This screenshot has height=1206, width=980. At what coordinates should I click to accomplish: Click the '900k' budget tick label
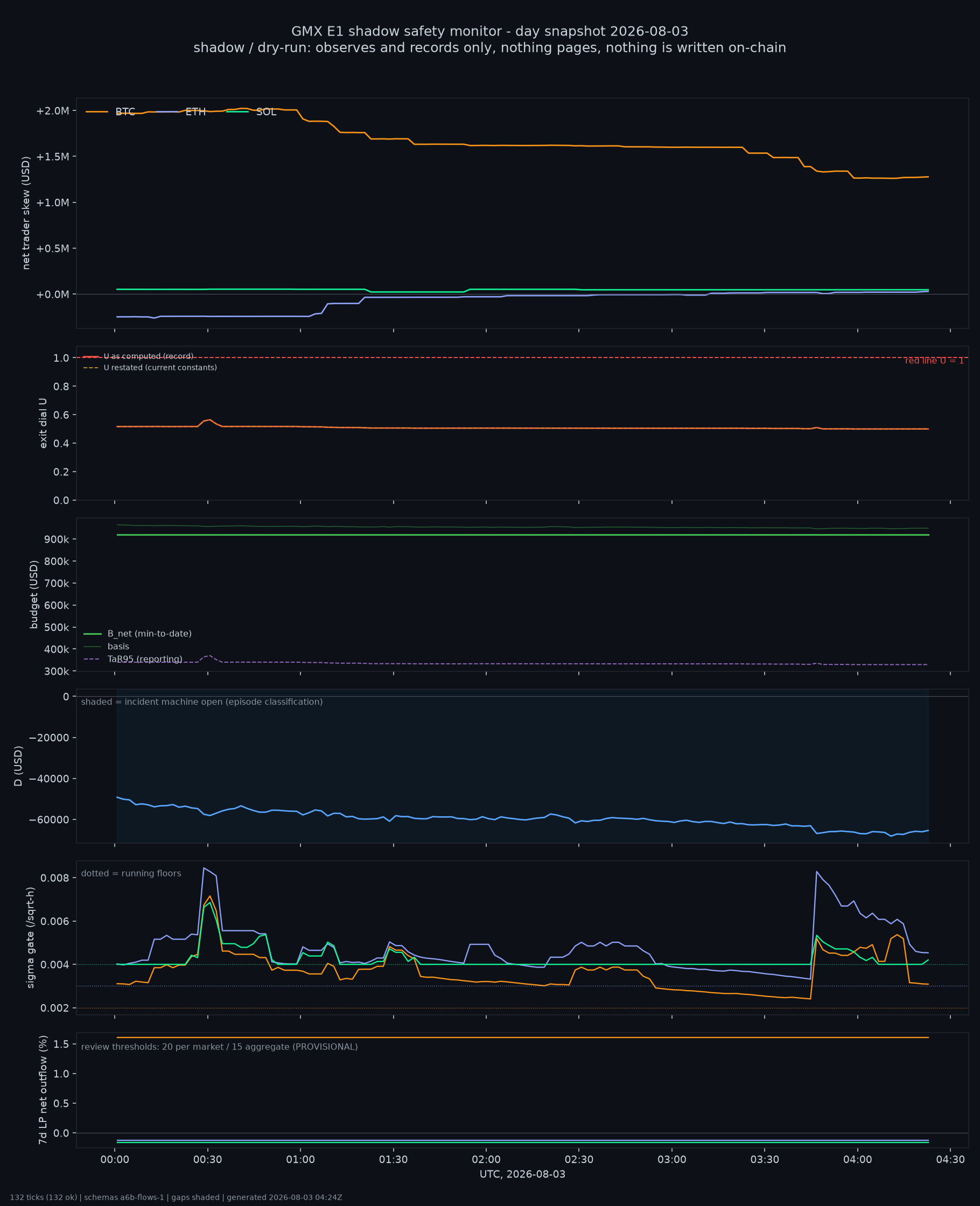pos(57,539)
